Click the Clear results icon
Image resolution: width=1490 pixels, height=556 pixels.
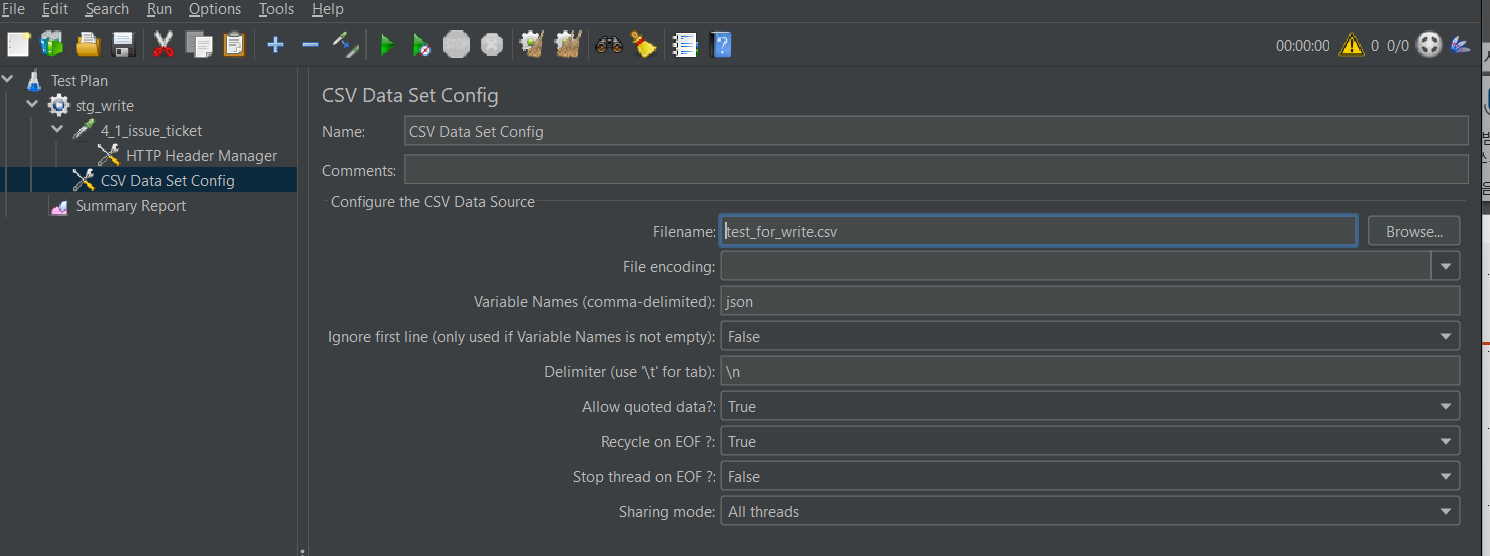(x=532, y=44)
